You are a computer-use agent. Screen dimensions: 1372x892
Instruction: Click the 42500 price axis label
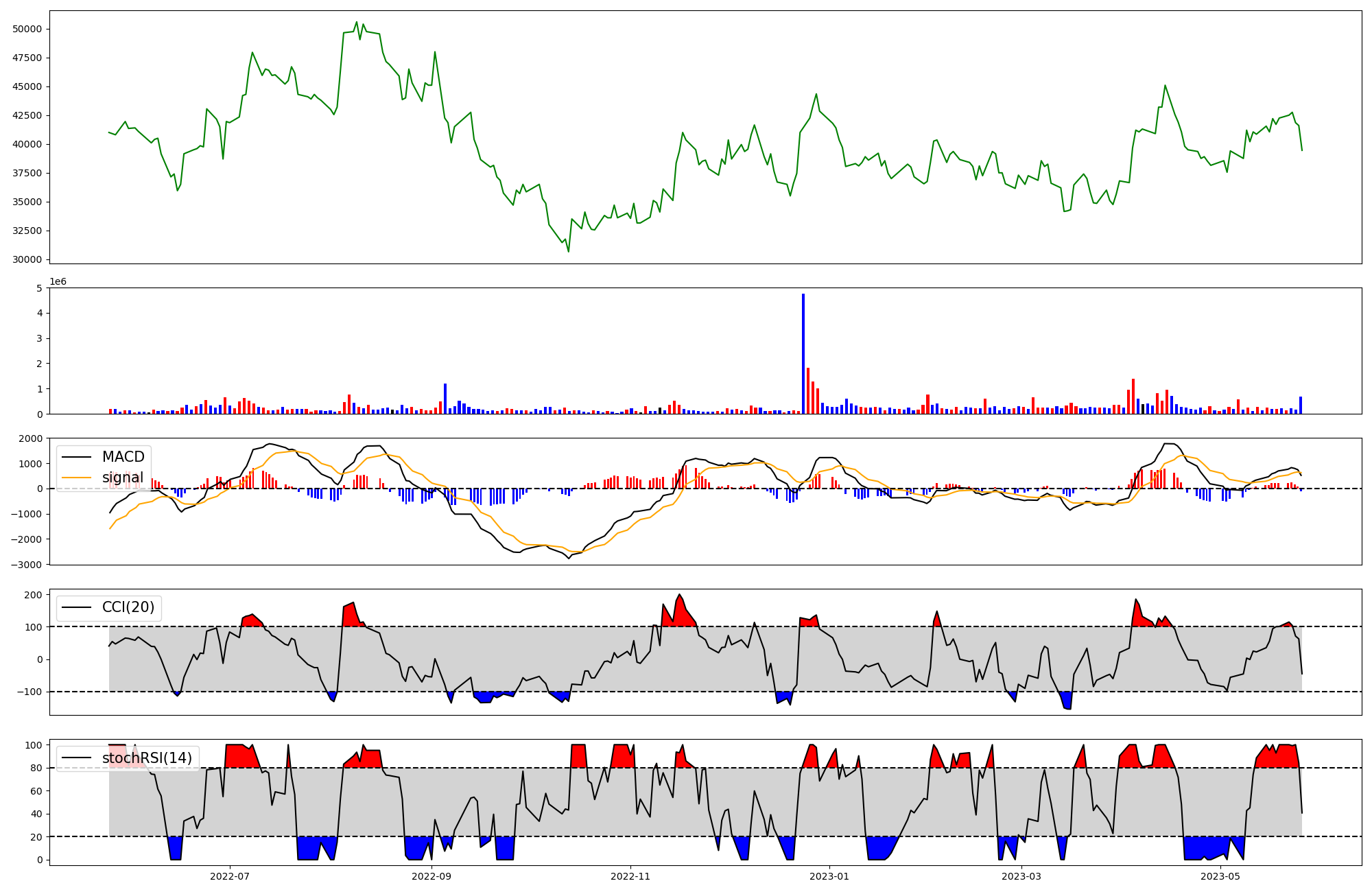click(x=27, y=115)
